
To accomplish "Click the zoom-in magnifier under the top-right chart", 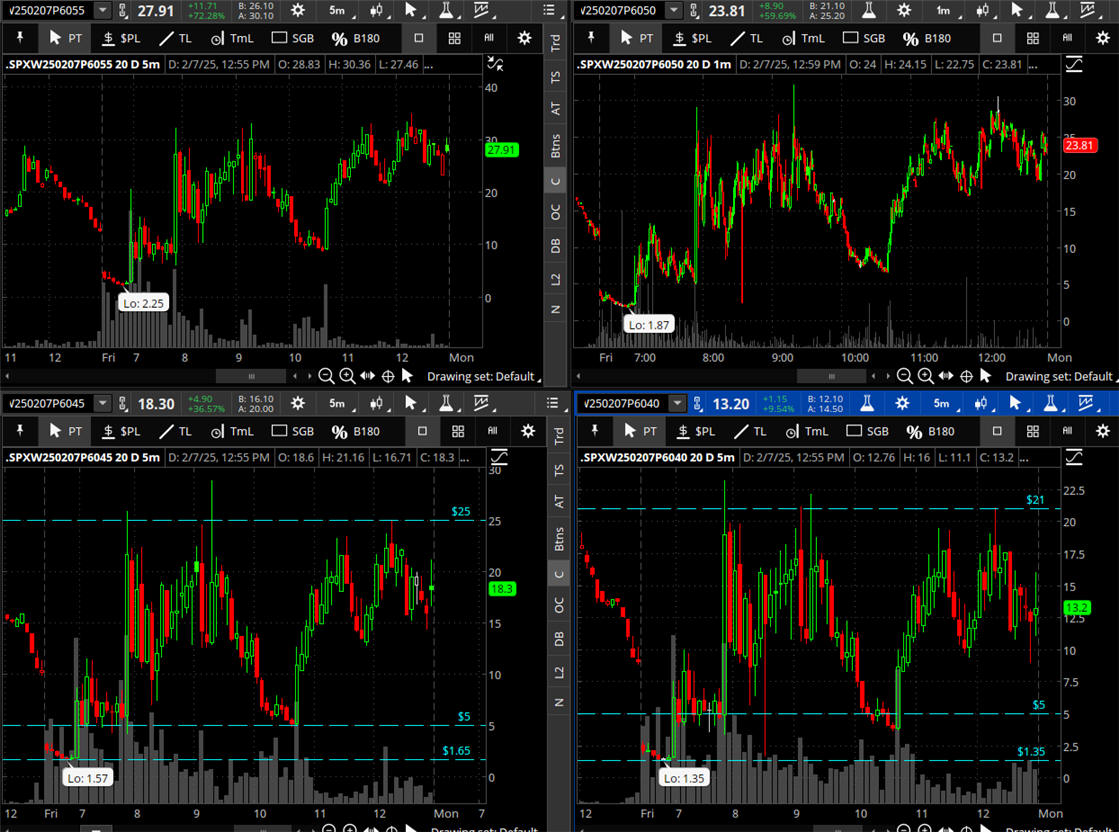I will coord(925,376).
